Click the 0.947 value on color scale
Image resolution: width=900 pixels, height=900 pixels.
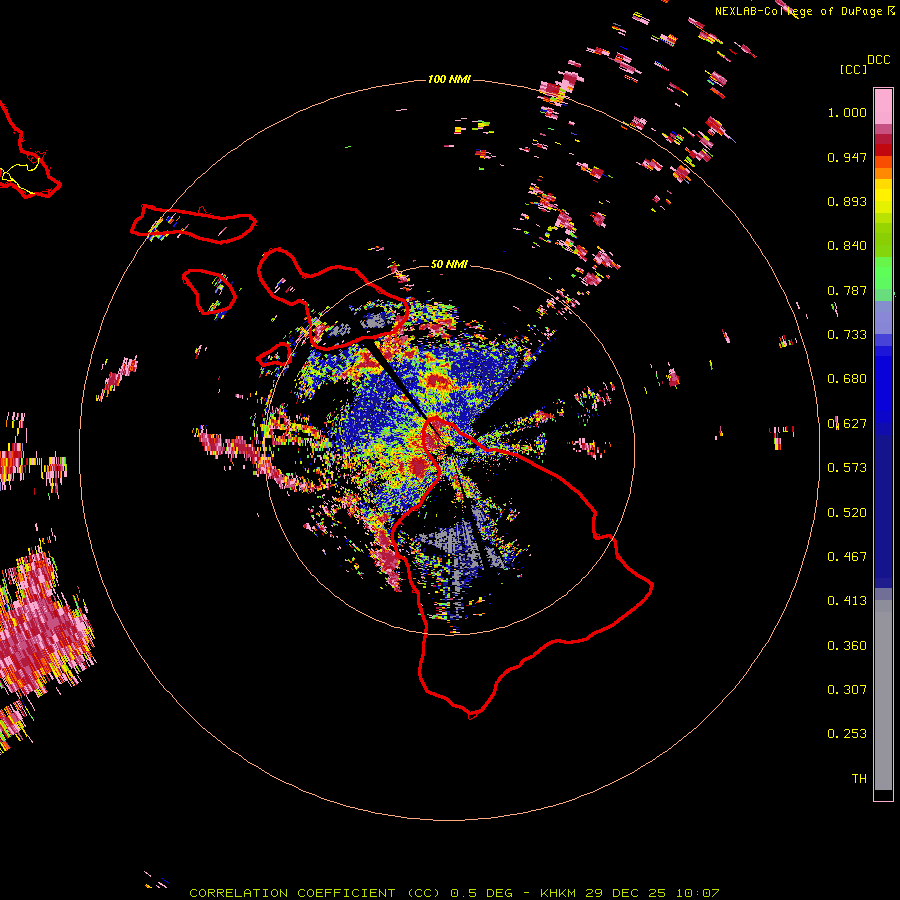(847, 157)
